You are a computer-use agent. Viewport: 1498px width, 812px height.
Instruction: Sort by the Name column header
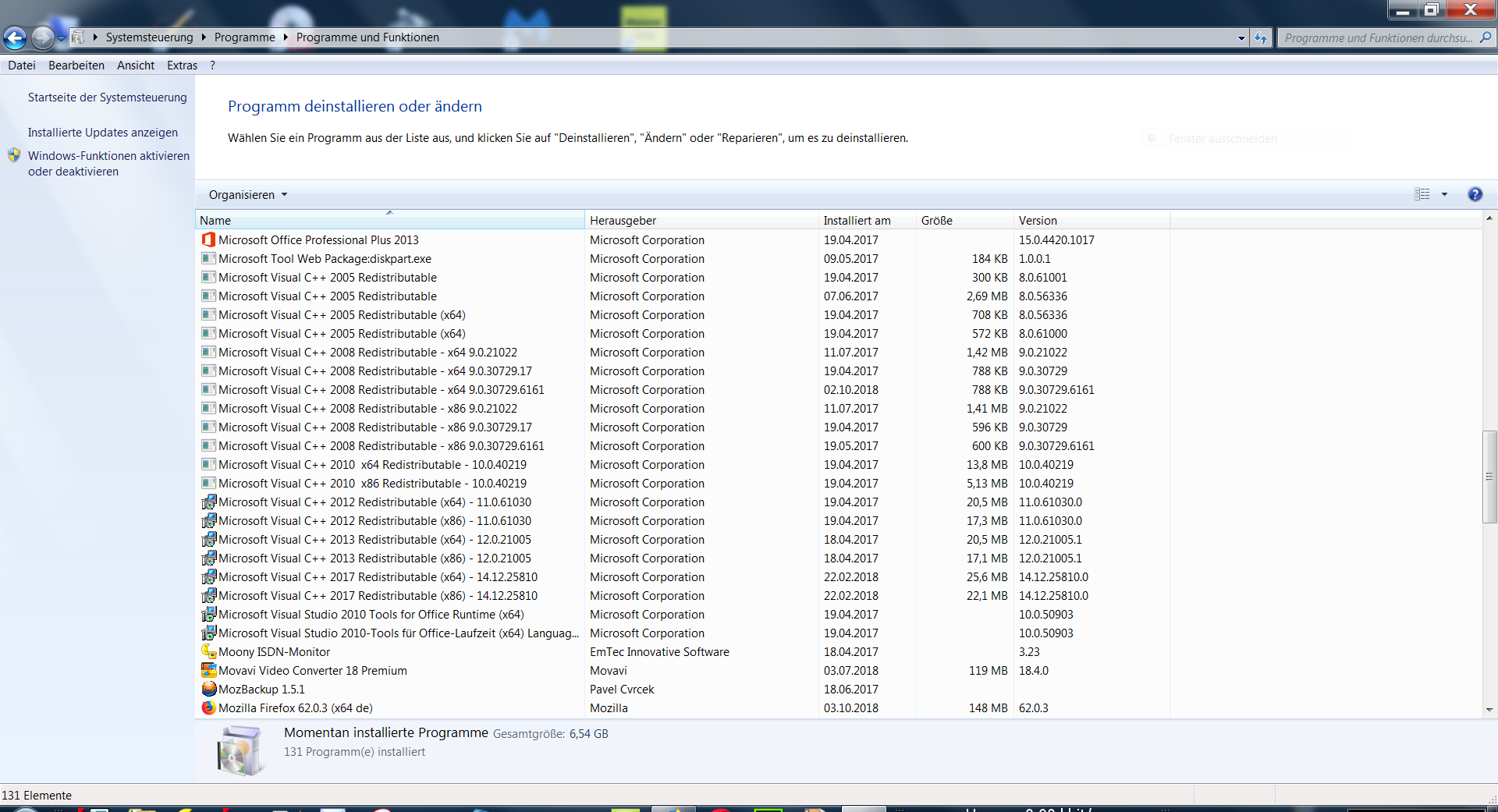coord(390,220)
